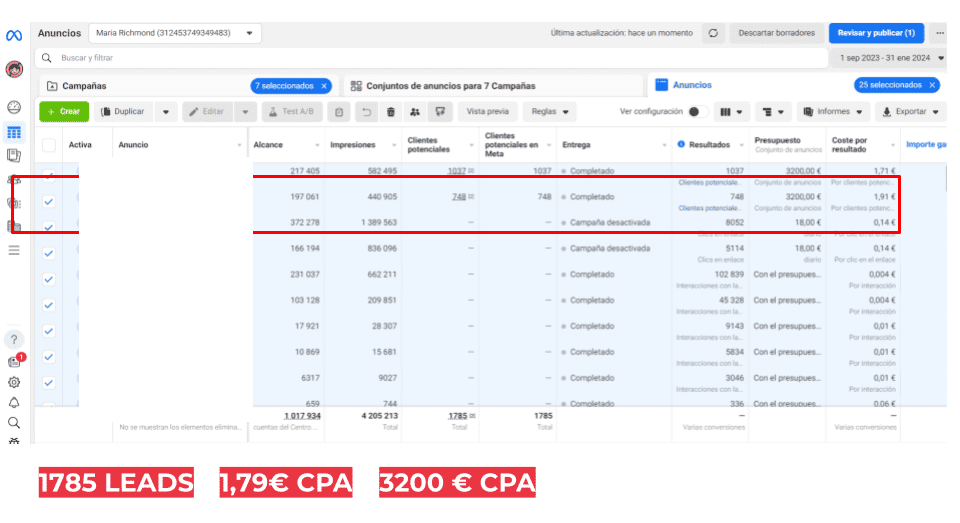Click the Revisar y publicar button

point(875,33)
